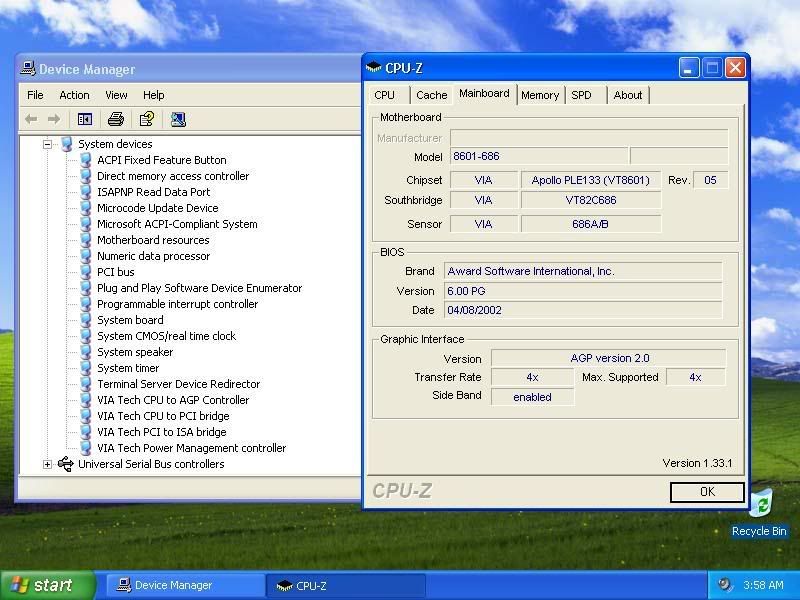Click the scan for hardware changes icon

point(178,119)
